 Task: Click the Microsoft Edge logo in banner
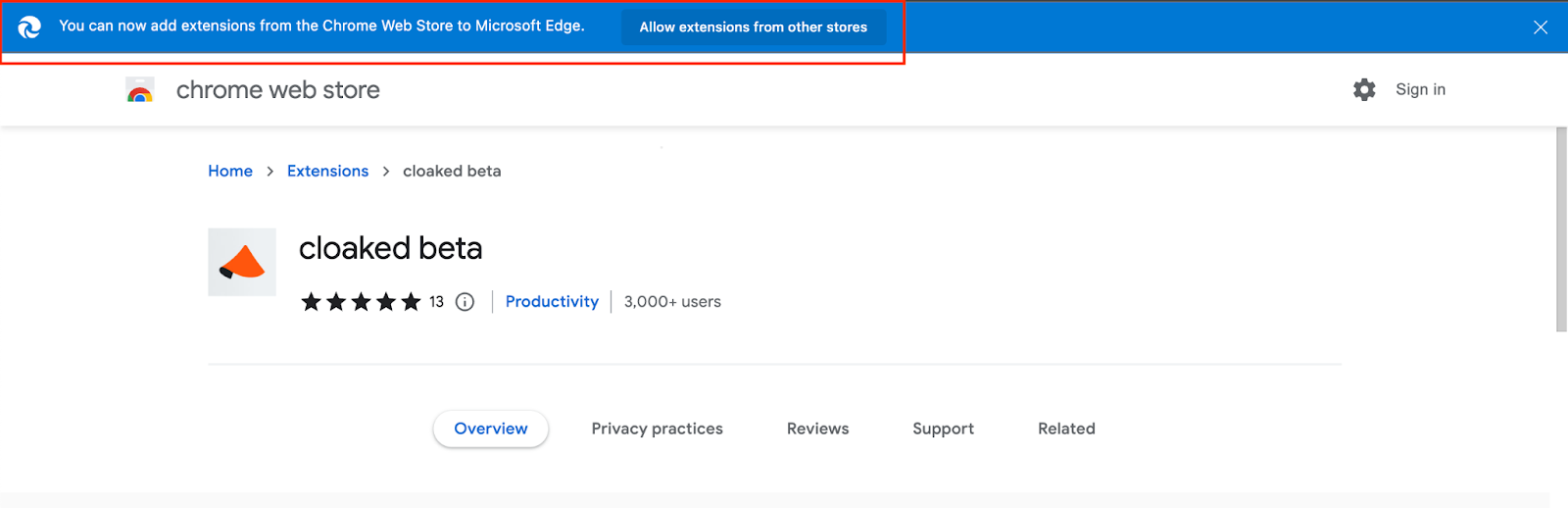point(29,26)
